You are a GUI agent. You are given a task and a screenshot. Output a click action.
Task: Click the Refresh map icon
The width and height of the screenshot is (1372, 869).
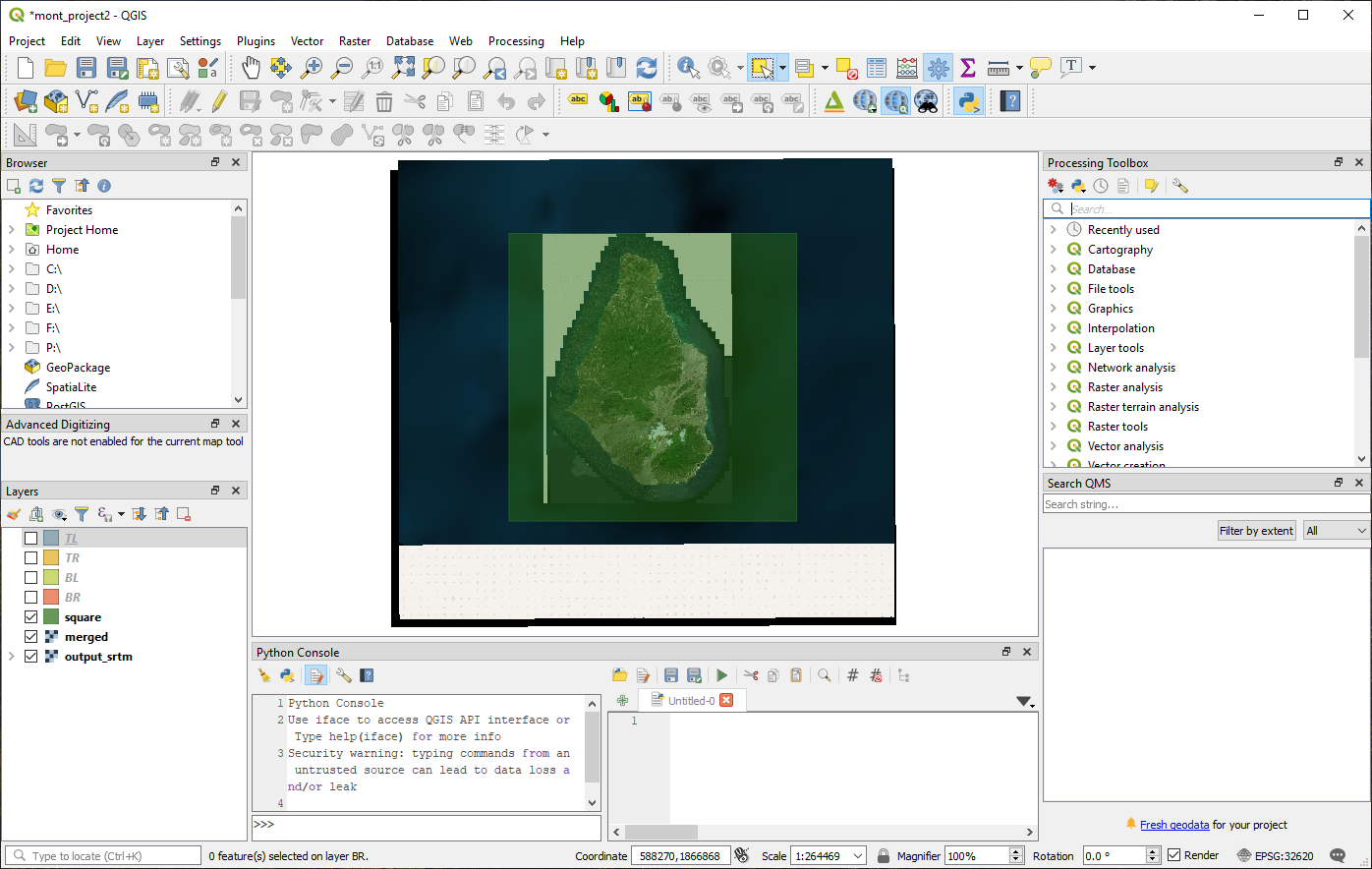tap(646, 68)
